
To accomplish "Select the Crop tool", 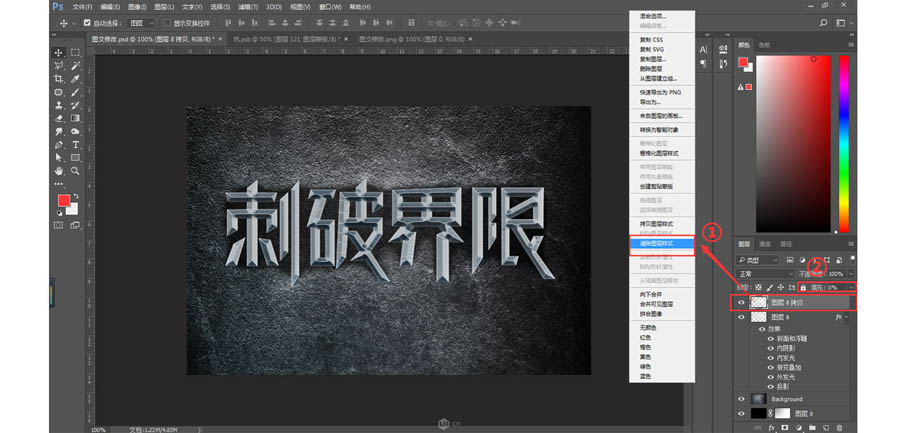I will (59, 79).
